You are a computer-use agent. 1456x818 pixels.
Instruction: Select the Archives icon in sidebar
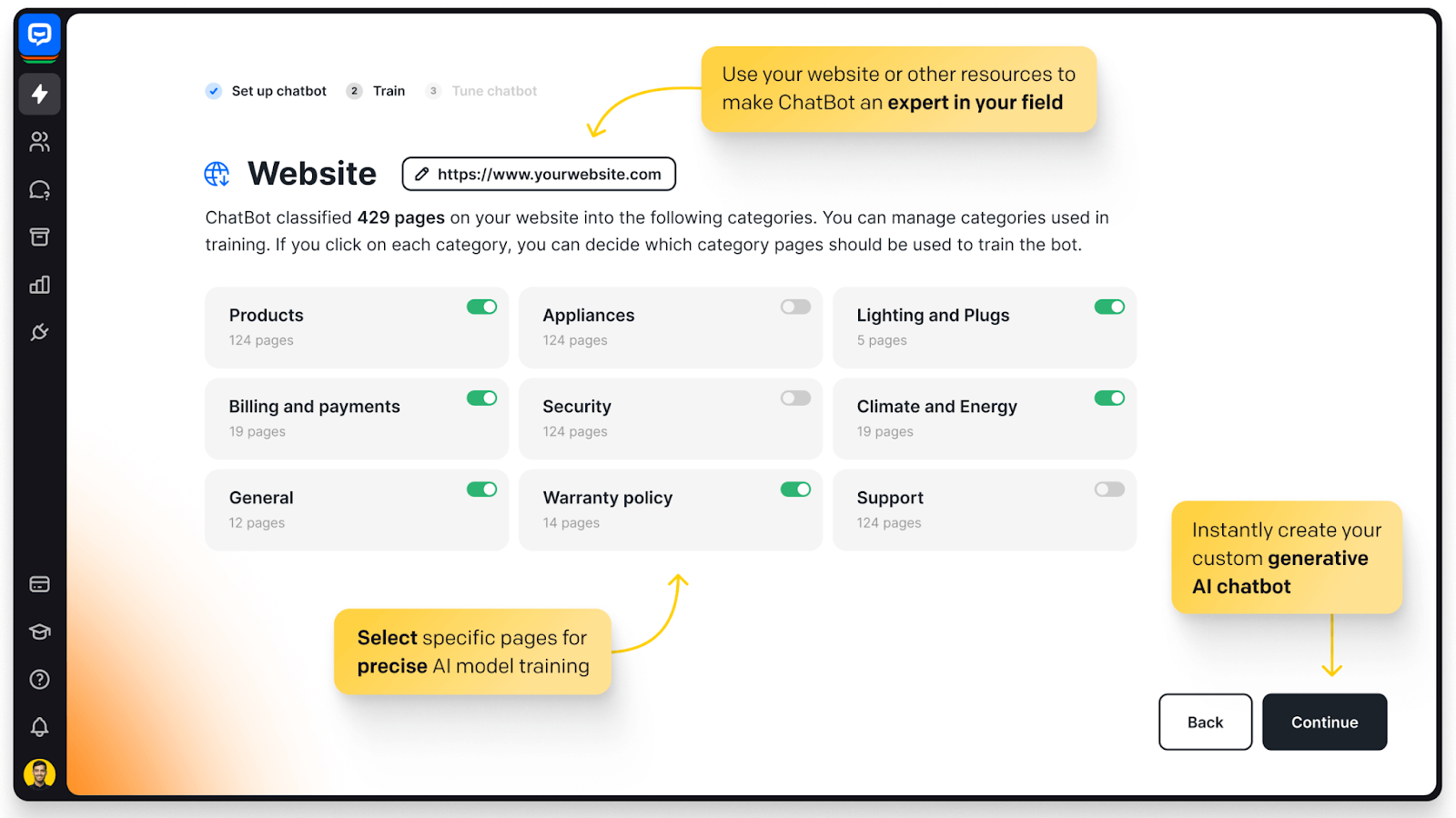point(39,237)
